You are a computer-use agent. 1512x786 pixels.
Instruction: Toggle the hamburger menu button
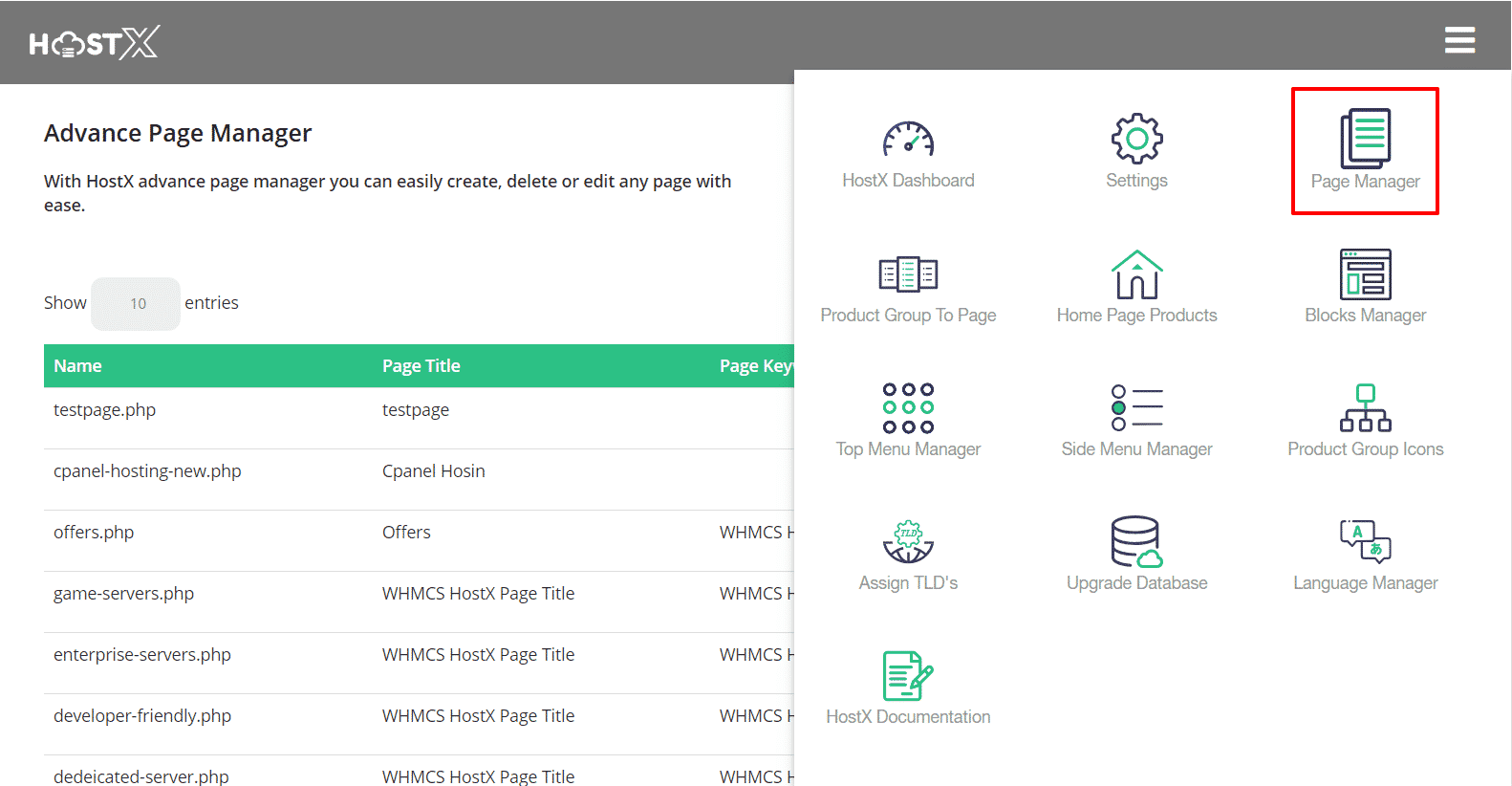click(1459, 40)
